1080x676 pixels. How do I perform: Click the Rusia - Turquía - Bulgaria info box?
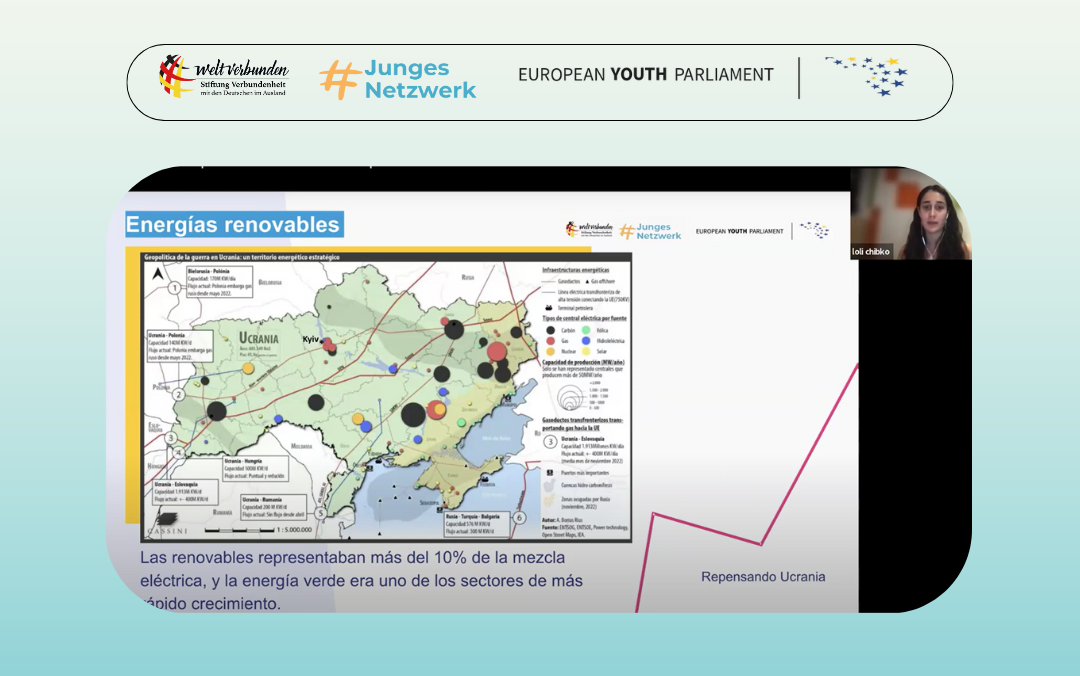pos(477,524)
